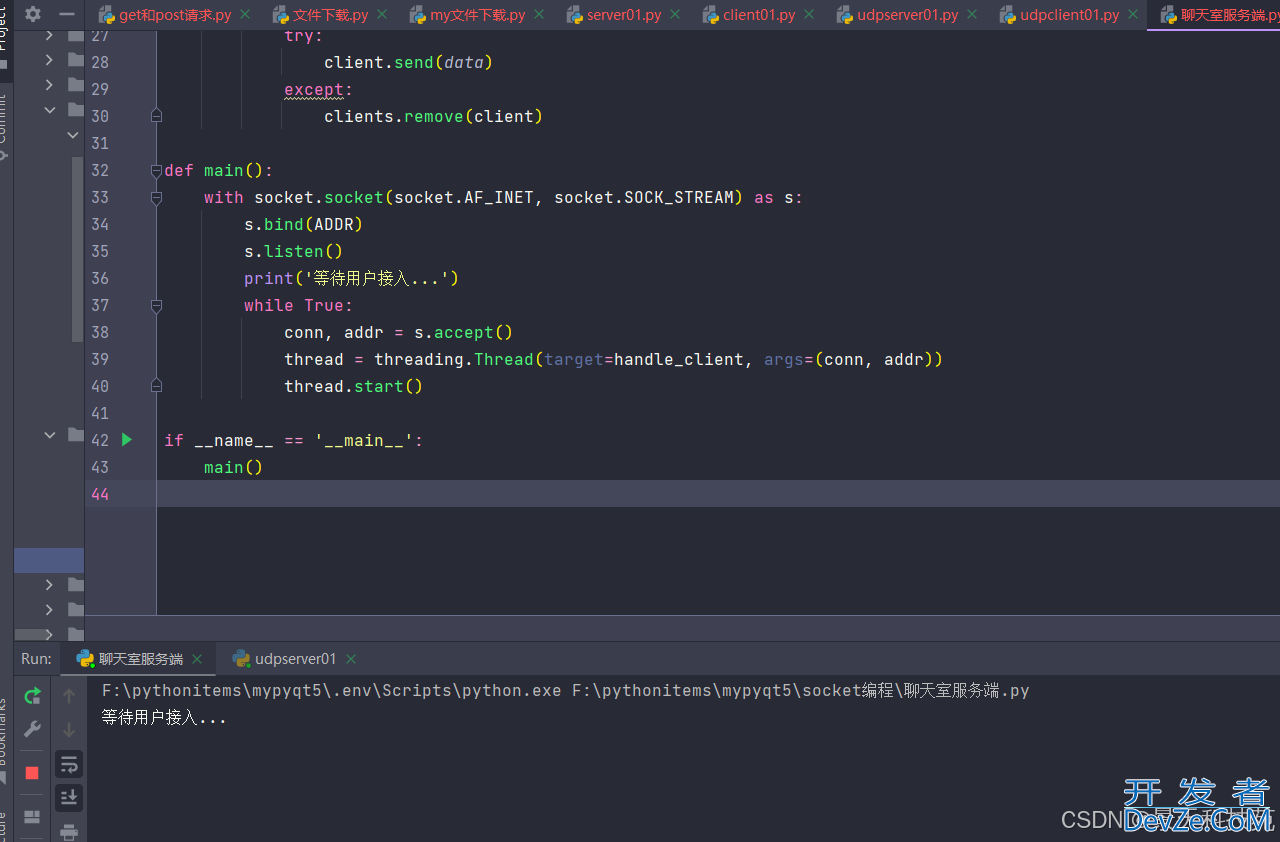The image size is (1280, 842).
Task: Close the 文件下载.py tab
Action: (x=383, y=15)
